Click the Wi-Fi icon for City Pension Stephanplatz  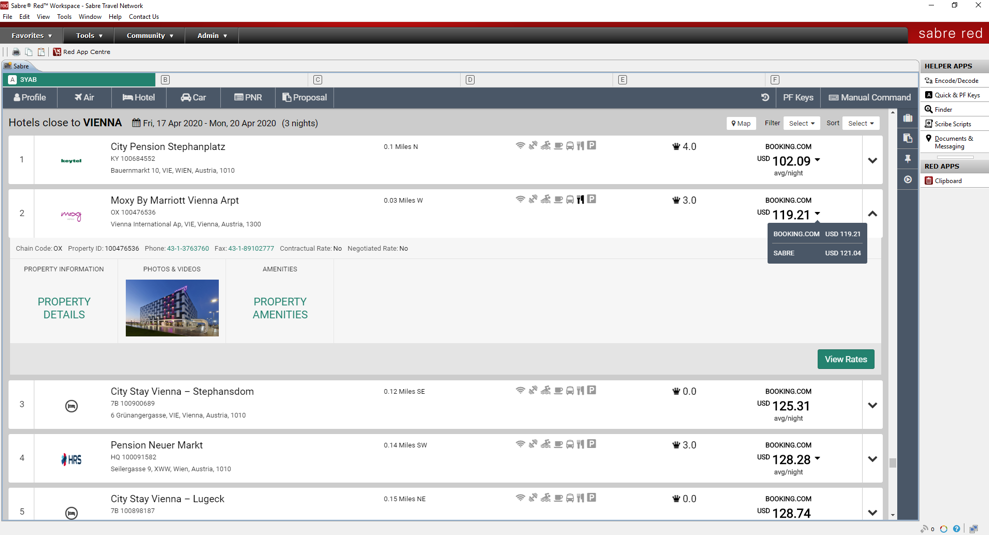coord(520,145)
